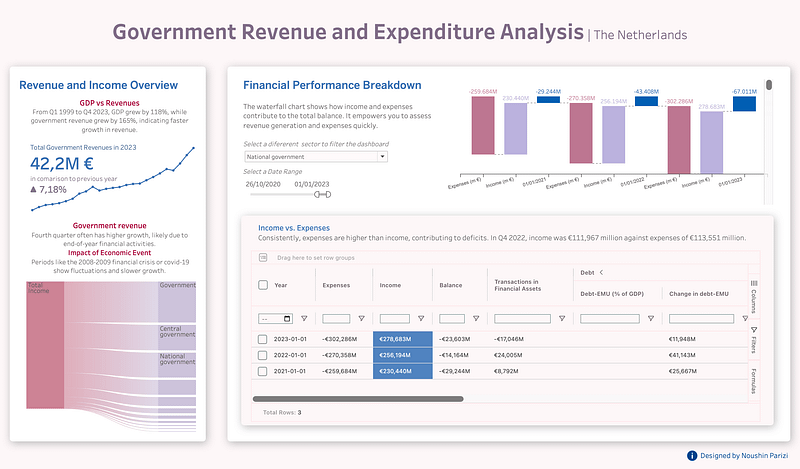This screenshot has width=800, height=469.
Task: Collapse the Debt column group chevron
Action: pyautogui.click(x=602, y=272)
